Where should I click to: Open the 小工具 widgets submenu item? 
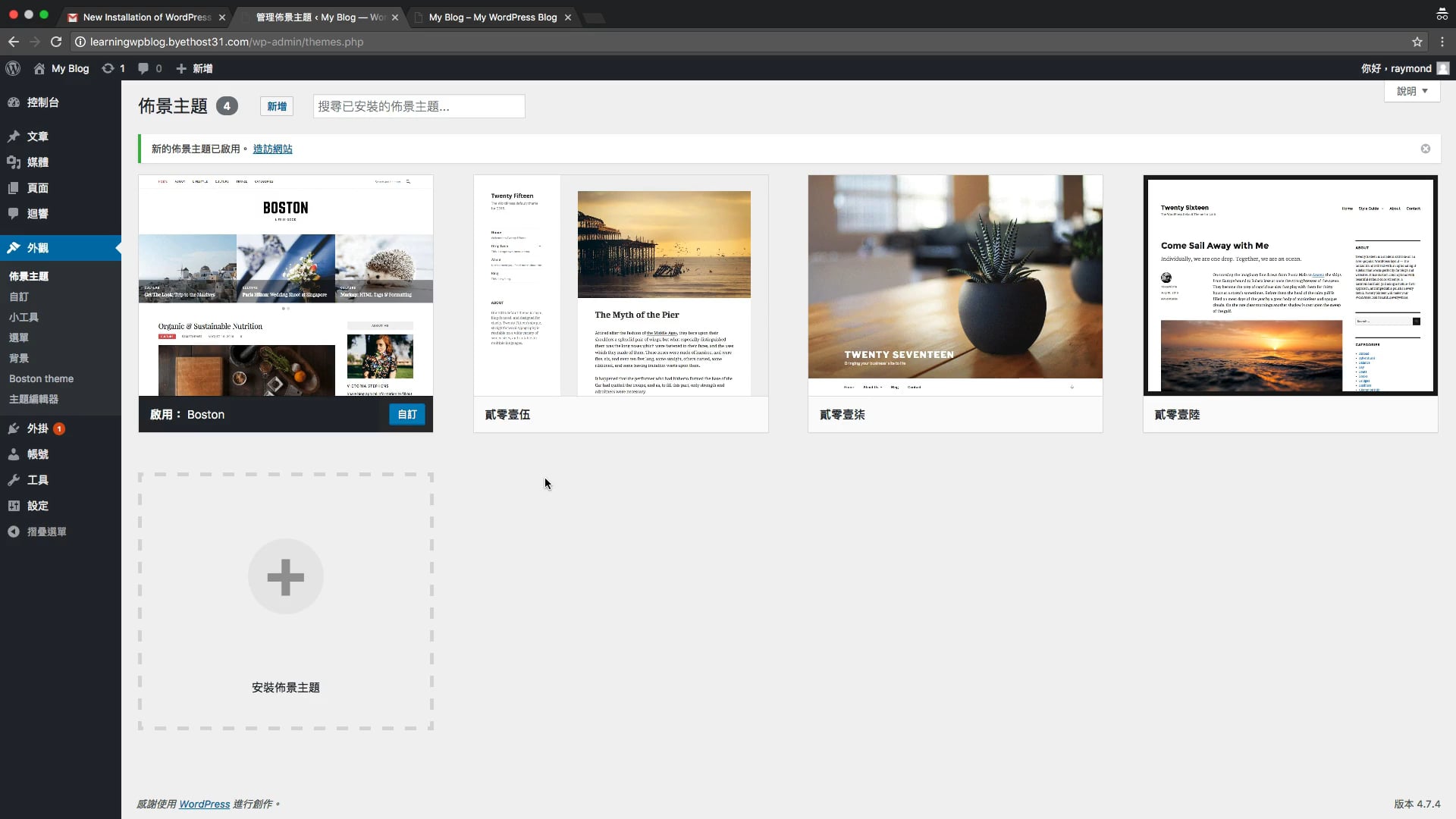click(x=24, y=317)
